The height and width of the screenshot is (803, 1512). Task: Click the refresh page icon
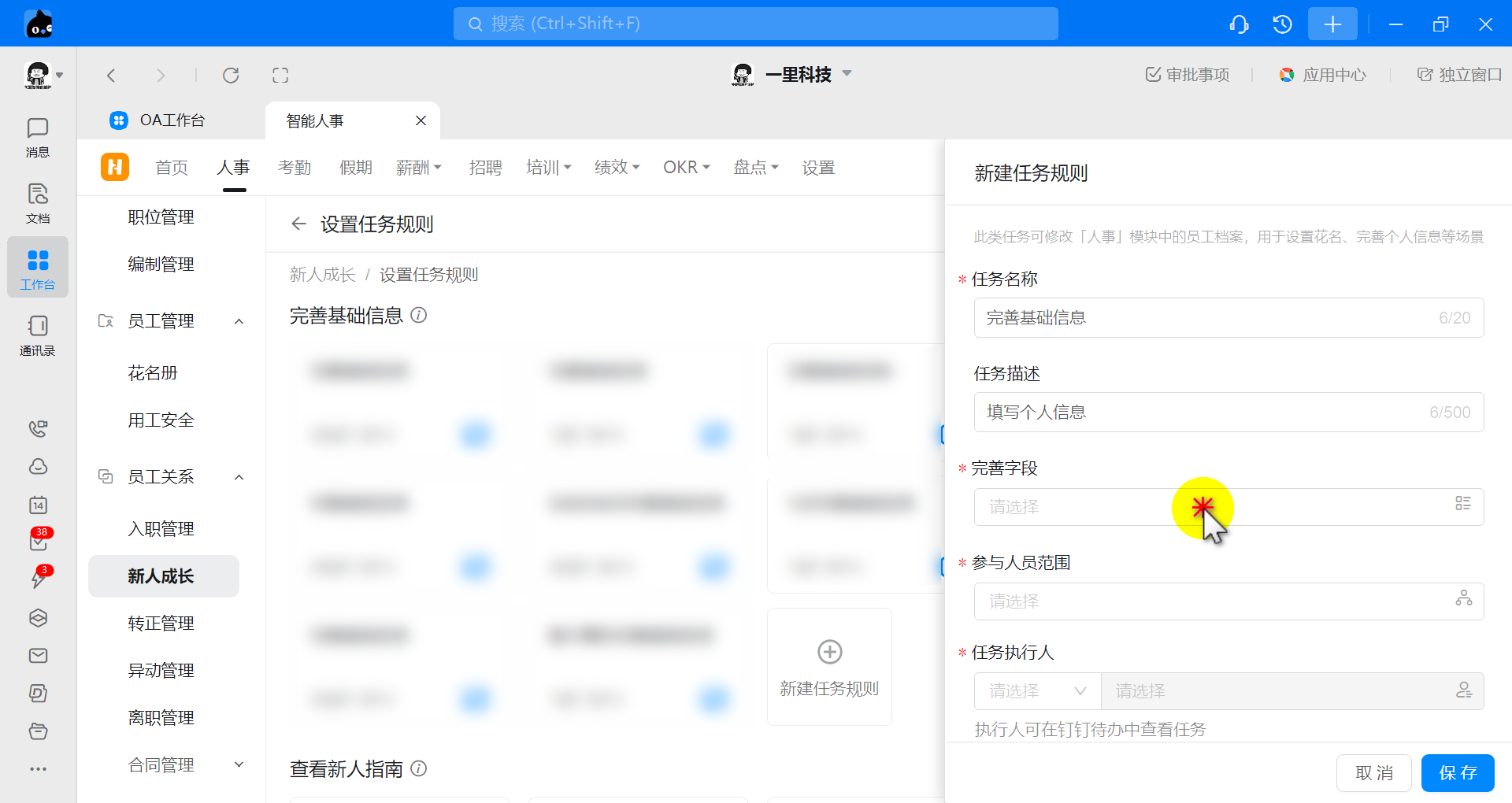coord(231,76)
